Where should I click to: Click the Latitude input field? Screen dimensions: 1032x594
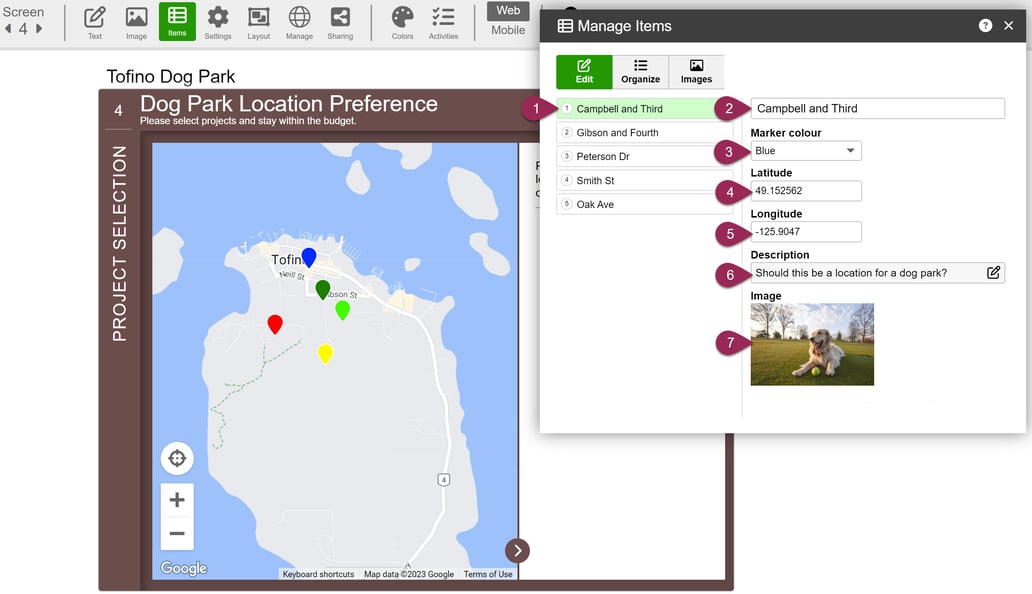pyautogui.click(x=806, y=191)
